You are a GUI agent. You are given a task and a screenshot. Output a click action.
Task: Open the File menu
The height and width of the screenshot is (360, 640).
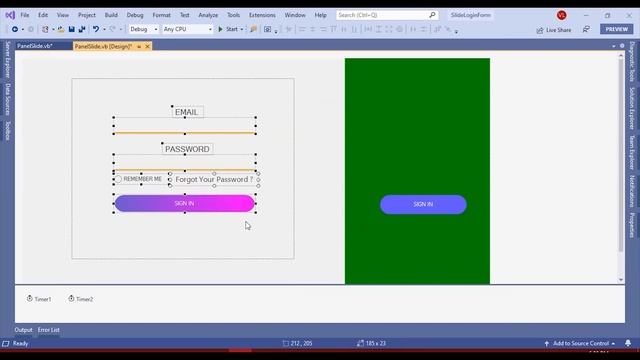point(25,15)
